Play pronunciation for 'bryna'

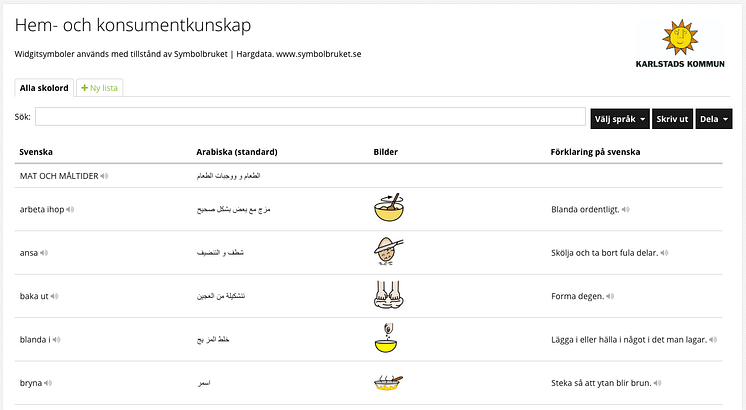coord(48,383)
